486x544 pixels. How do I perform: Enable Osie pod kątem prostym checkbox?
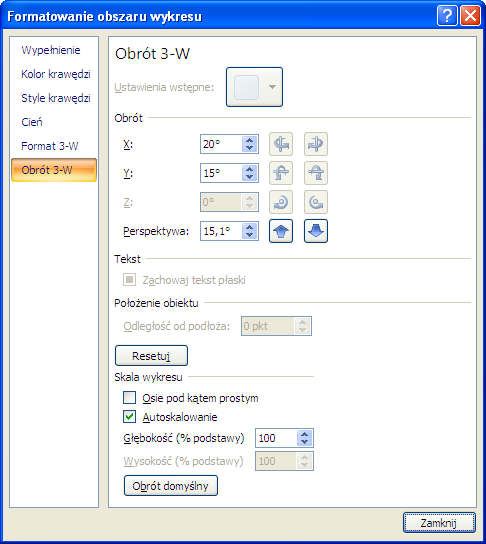129,398
